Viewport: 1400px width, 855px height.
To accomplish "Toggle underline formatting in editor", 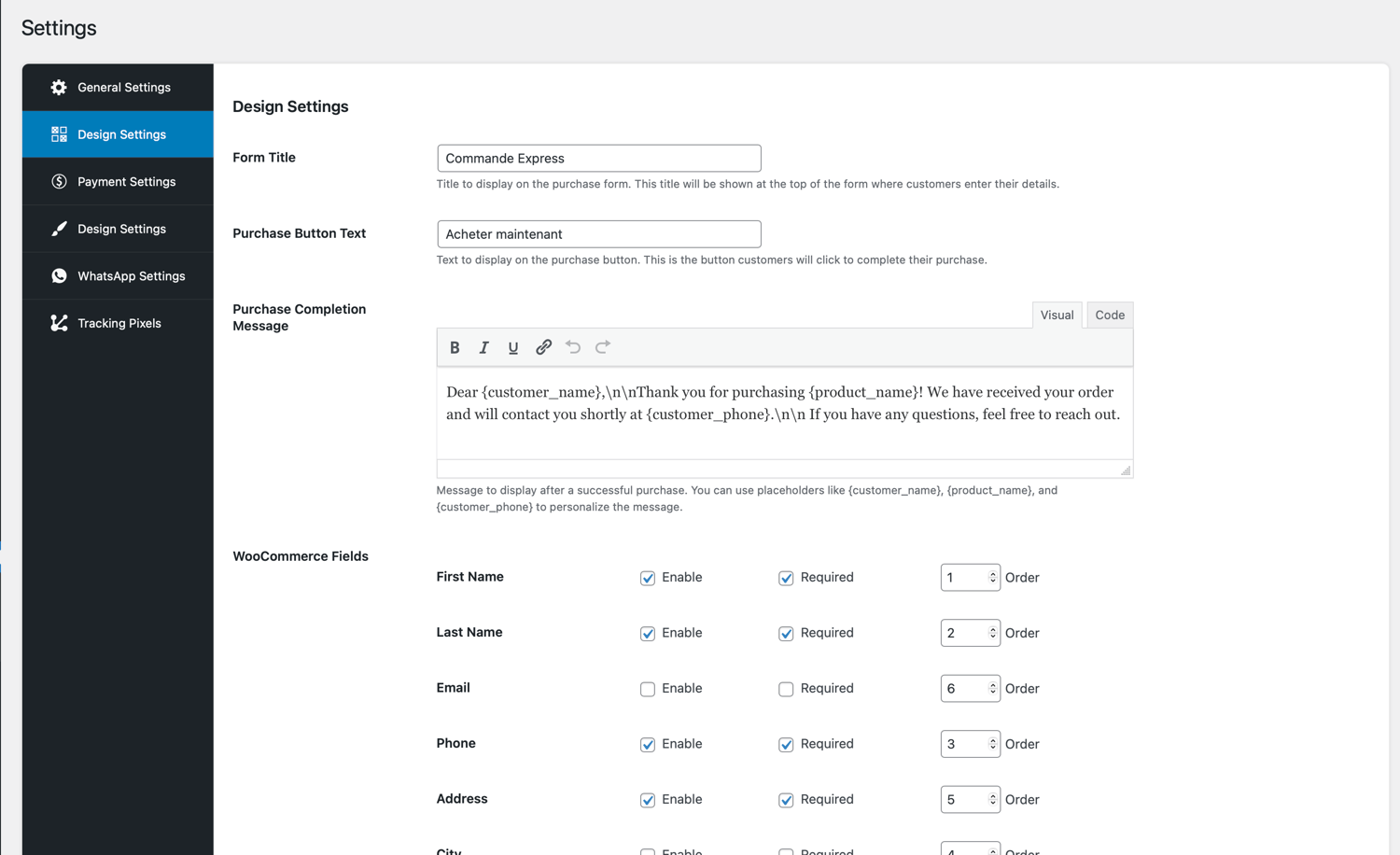I will [513, 347].
